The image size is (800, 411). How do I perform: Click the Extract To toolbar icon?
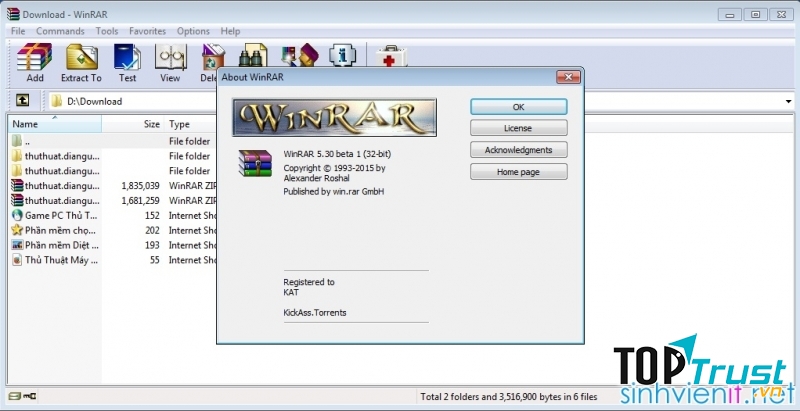click(x=82, y=57)
